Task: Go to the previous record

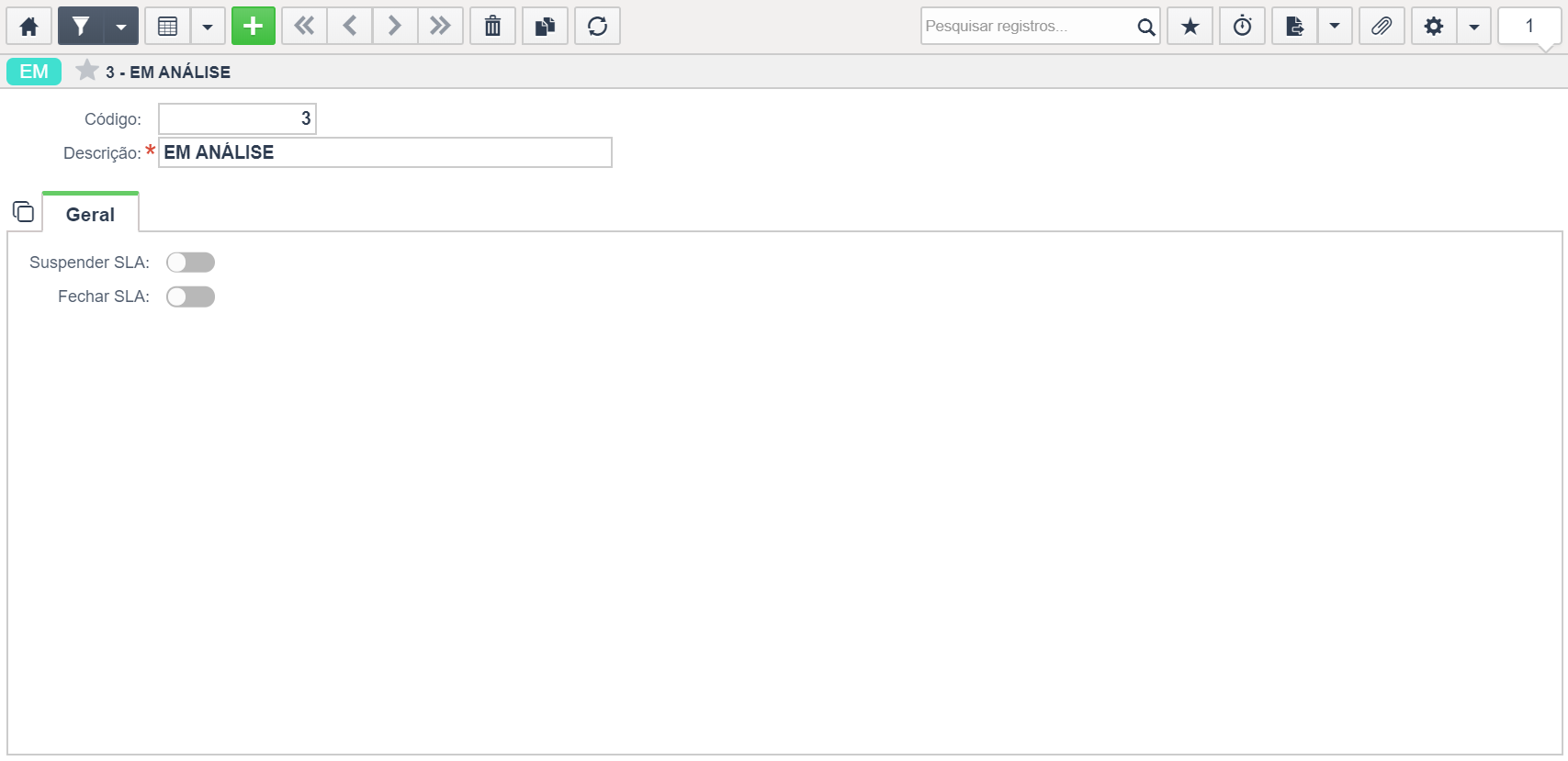Action: pyautogui.click(x=350, y=26)
